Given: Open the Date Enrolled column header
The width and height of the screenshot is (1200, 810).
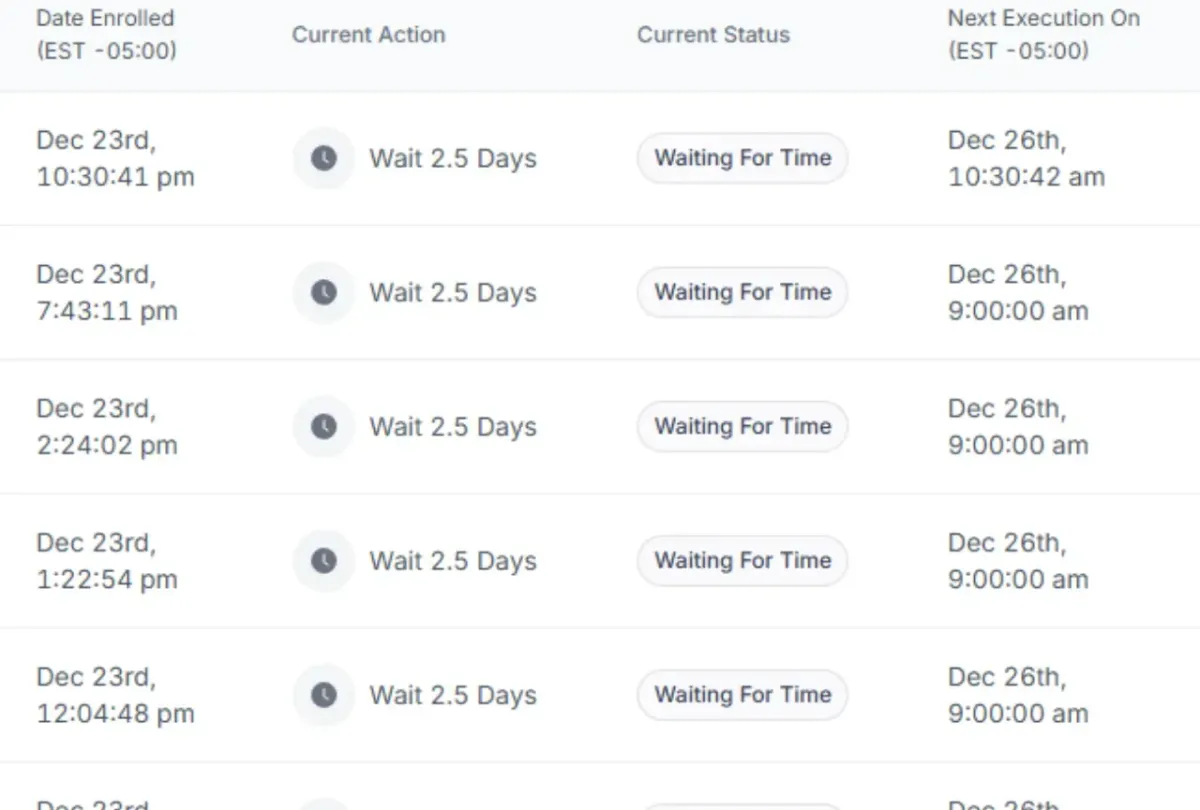Looking at the screenshot, I should pyautogui.click(x=104, y=34).
